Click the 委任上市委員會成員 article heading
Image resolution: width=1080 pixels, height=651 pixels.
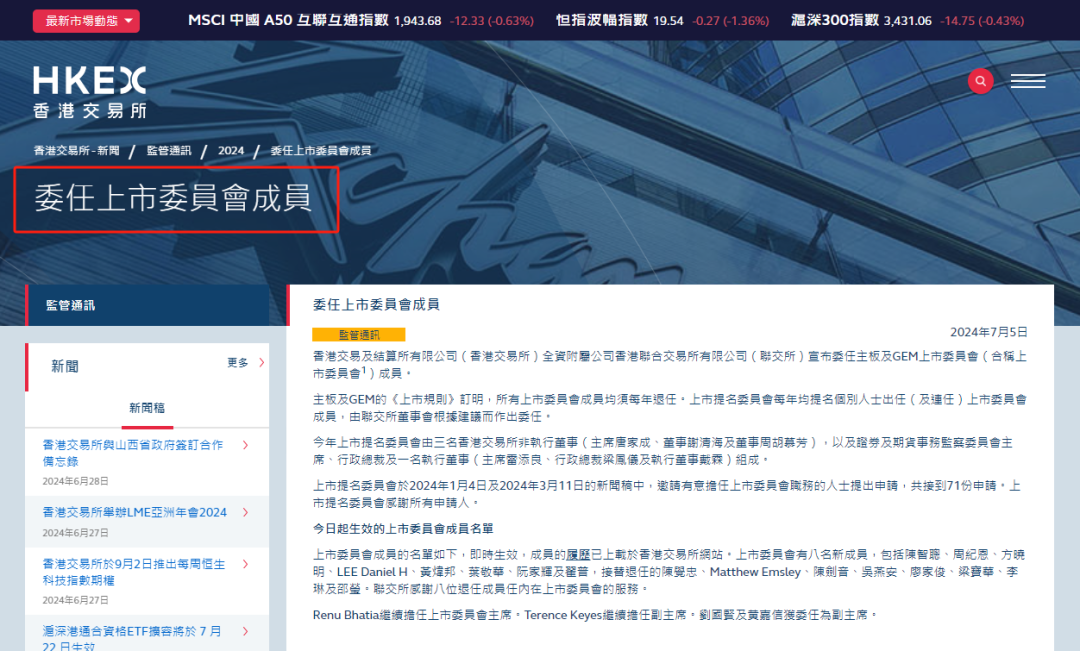coord(376,304)
